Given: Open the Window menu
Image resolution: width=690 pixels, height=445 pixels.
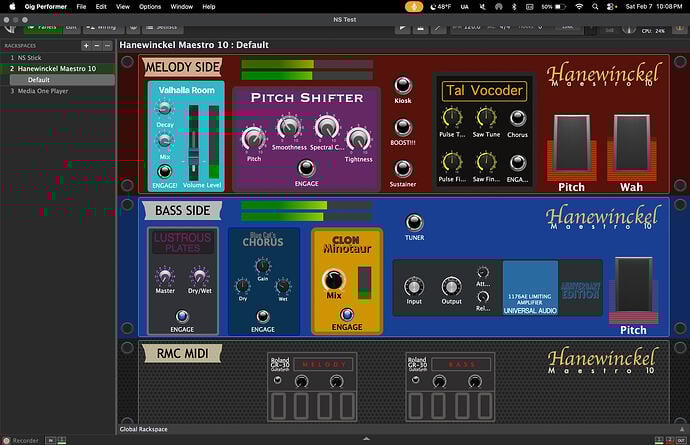Looking at the screenshot, I should pyautogui.click(x=180, y=6).
